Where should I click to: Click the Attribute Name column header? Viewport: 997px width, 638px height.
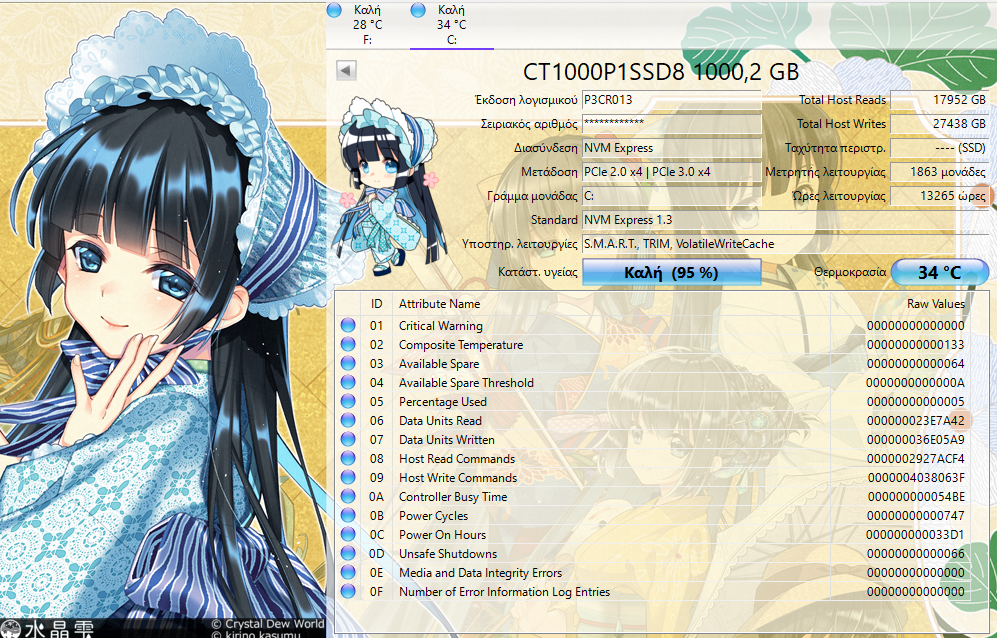coord(439,304)
